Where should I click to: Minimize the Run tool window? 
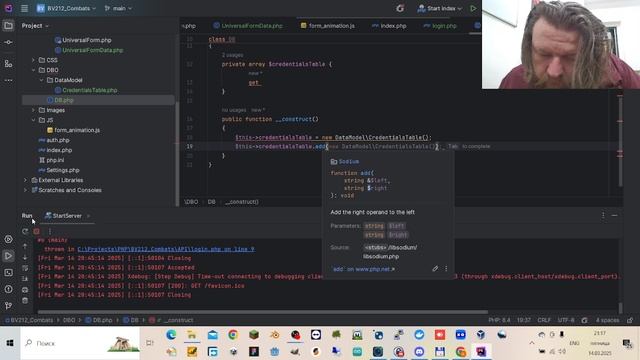coord(615,215)
